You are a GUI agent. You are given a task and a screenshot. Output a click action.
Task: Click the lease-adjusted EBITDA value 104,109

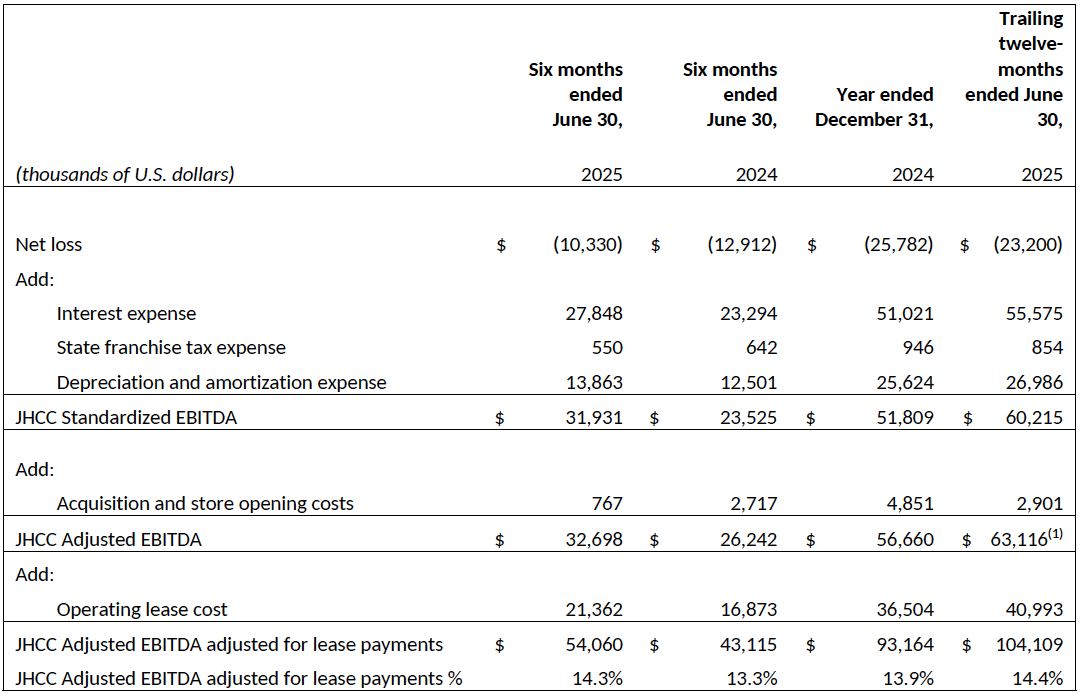pyautogui.click(x=1029, y=645)
